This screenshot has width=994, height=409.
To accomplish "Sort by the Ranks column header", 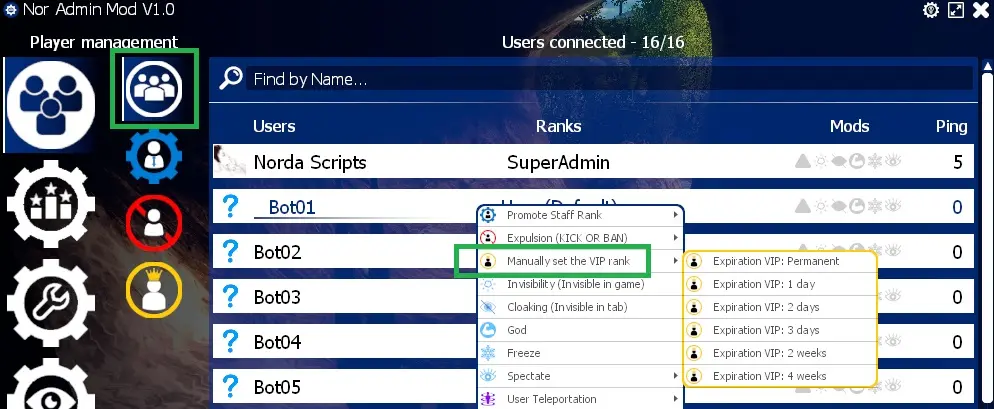I will pyautogui.click(x=558, y=126).
